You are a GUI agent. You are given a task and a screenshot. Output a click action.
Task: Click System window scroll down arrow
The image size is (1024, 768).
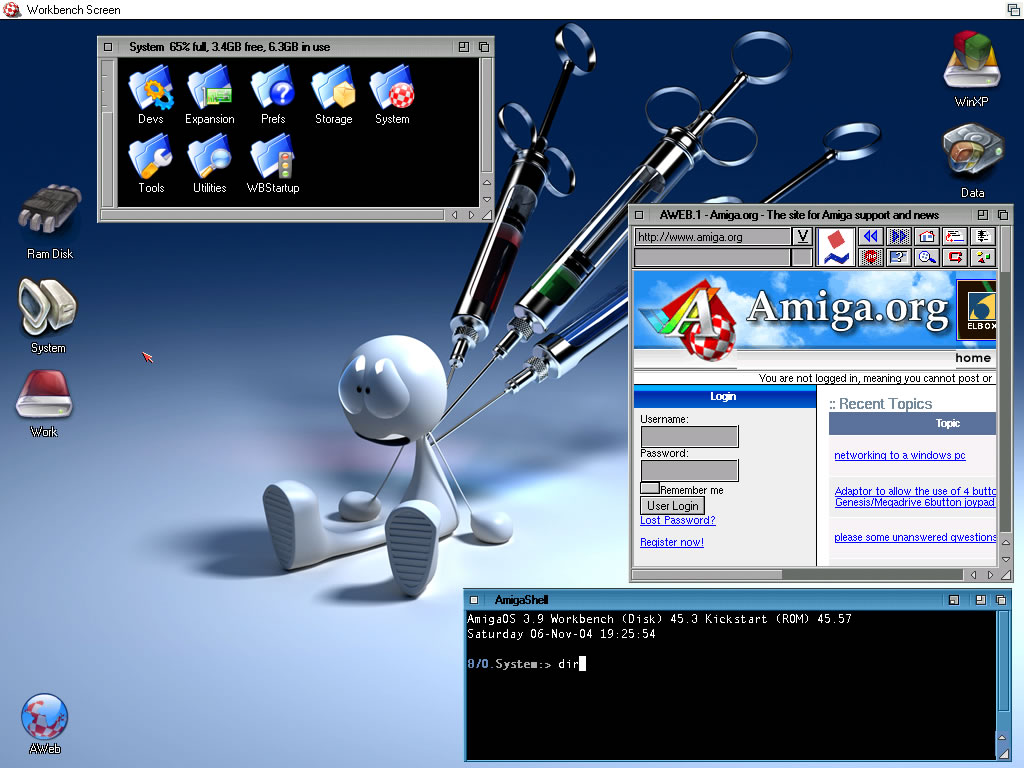tap(487, 199)
